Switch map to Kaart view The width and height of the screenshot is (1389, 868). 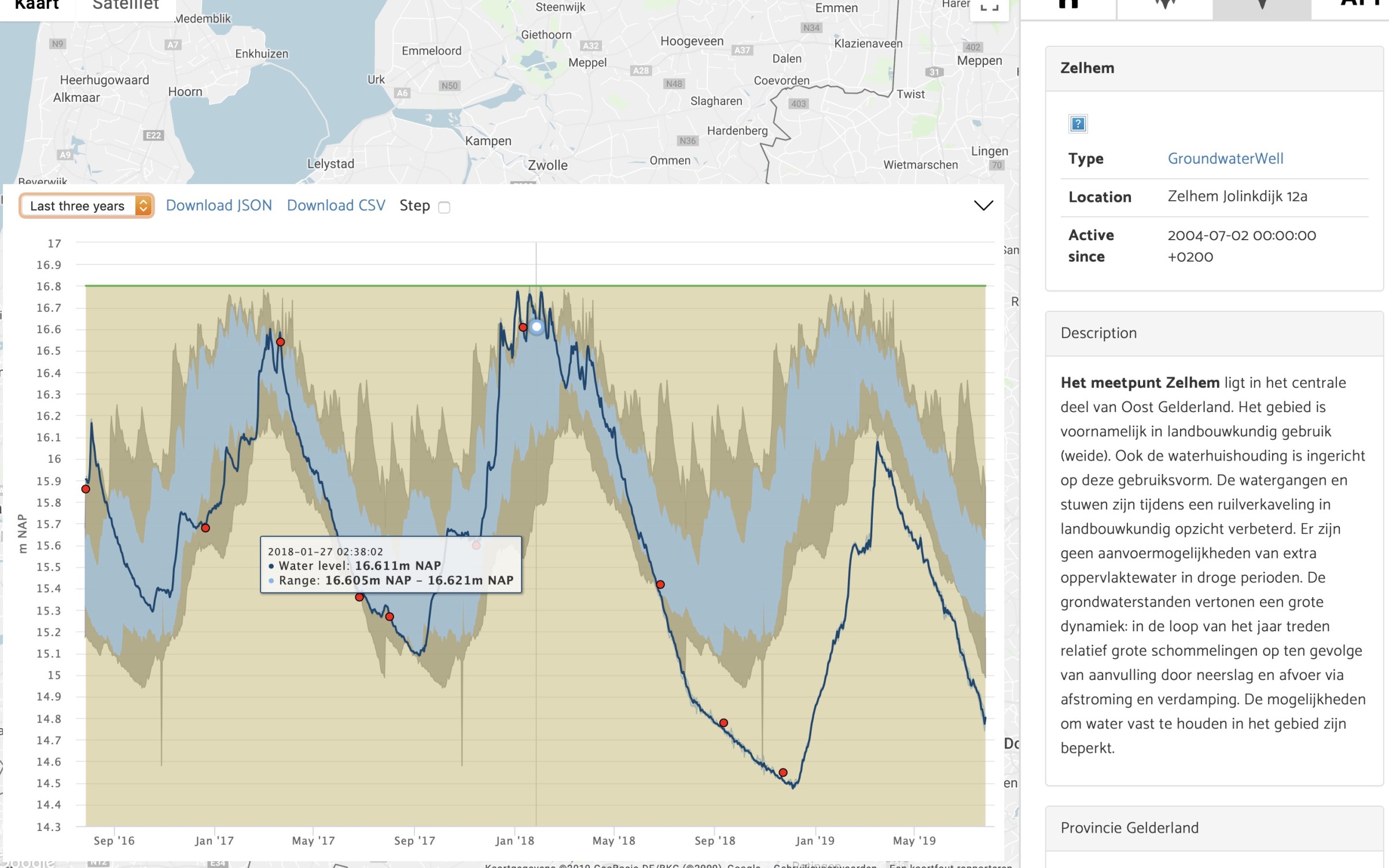coord(36,6)
